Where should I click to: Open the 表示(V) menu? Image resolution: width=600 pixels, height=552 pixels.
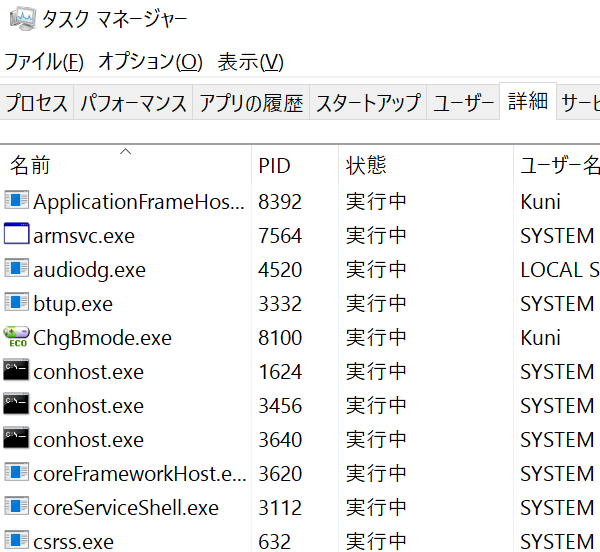click(251, 62)
